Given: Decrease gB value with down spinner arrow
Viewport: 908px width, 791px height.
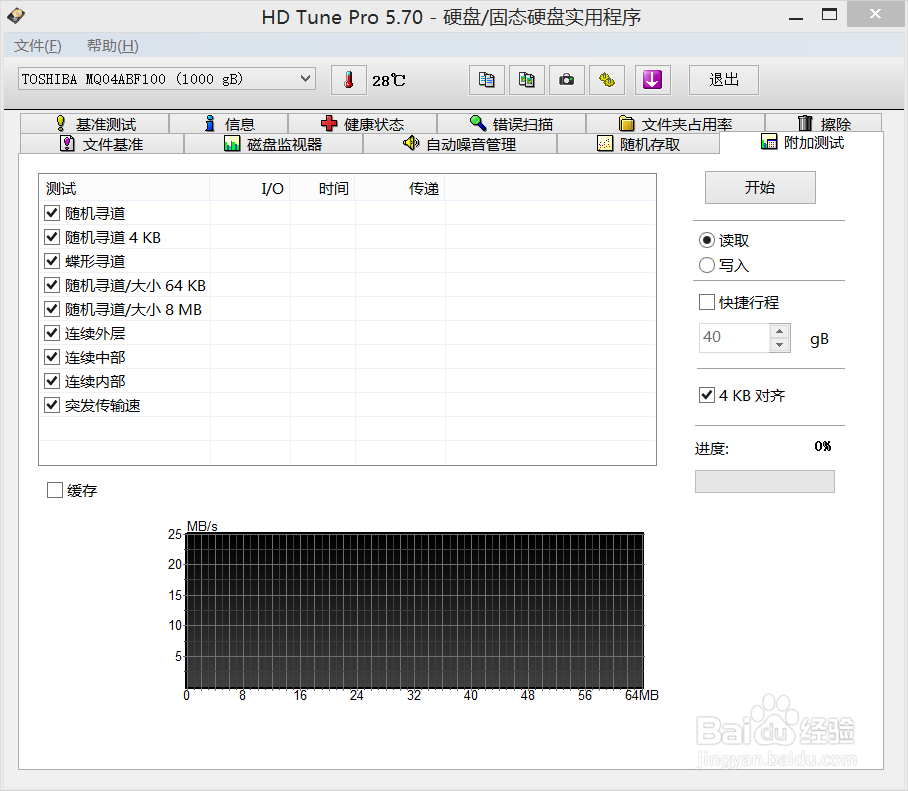Looking at the screenshot, I should point(780,345).
